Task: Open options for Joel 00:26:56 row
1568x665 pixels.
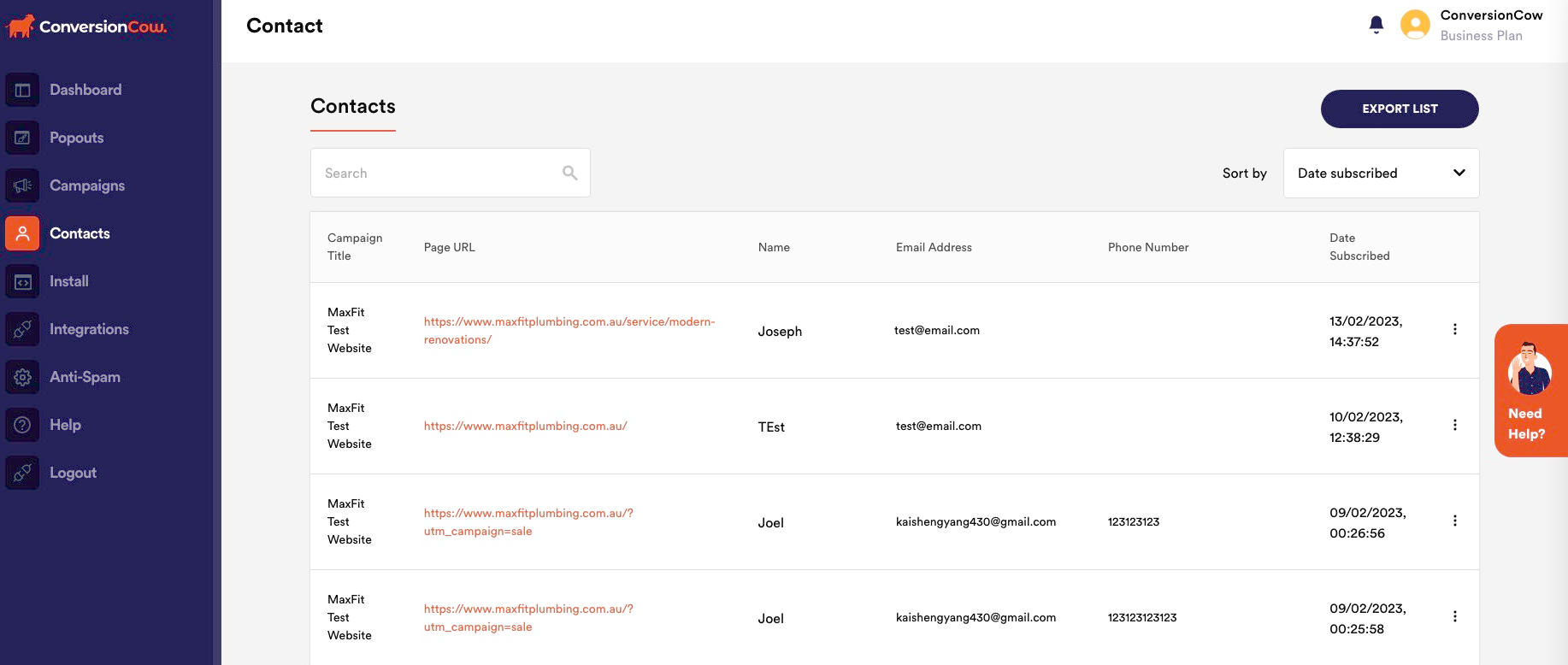Action: point(1455,521)
